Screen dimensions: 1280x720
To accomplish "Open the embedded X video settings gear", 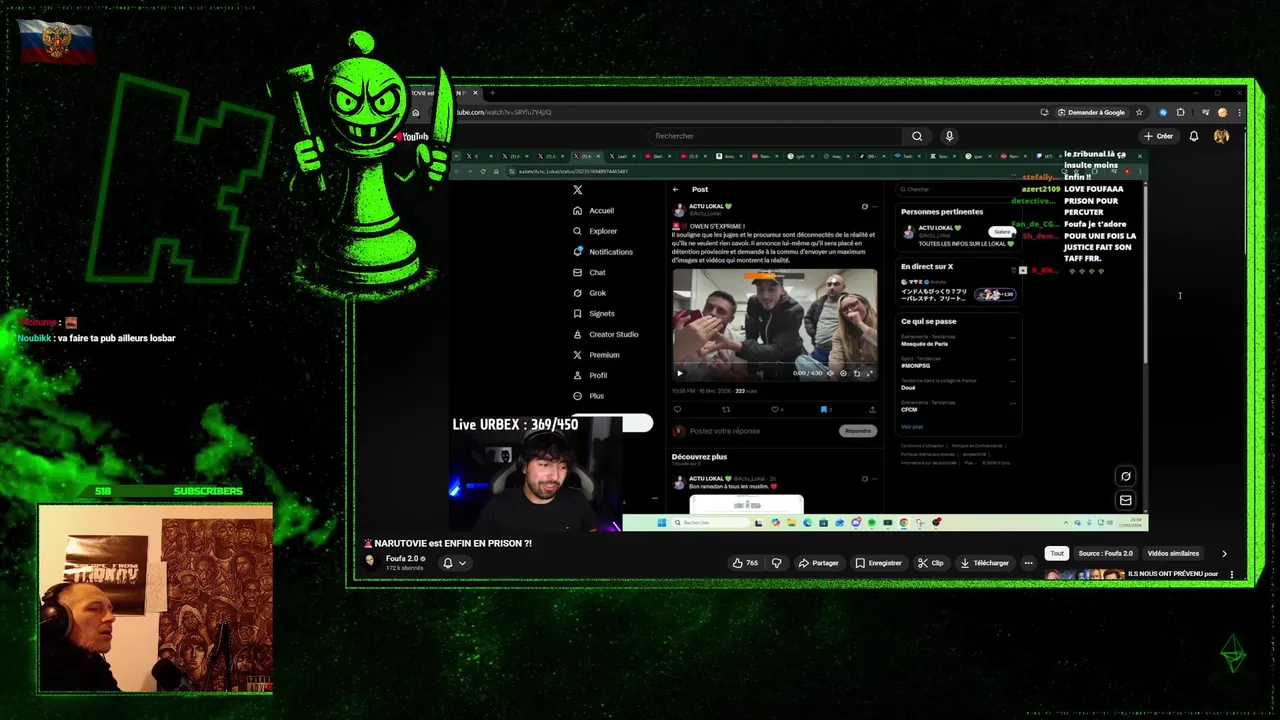I will coord(843,373).
